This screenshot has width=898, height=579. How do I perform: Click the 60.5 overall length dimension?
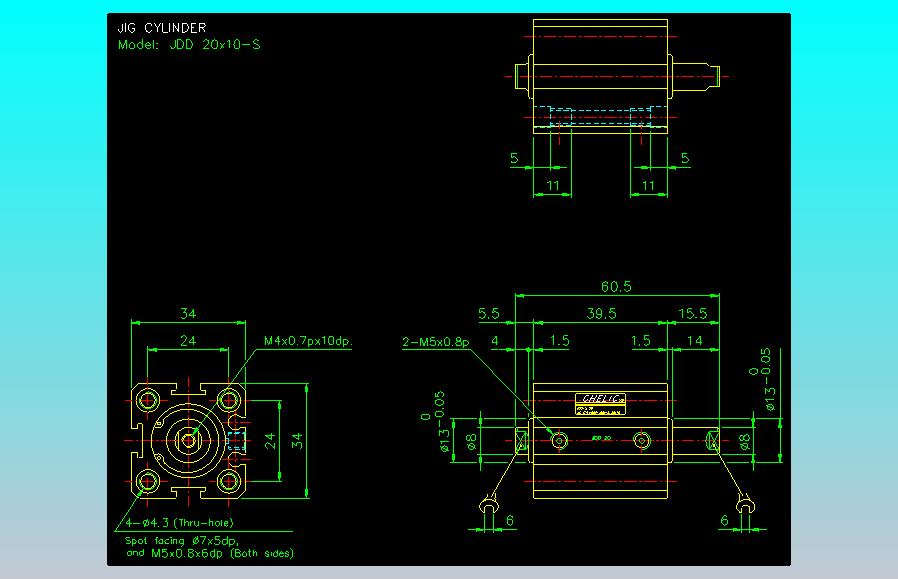[x=616, y=286]
